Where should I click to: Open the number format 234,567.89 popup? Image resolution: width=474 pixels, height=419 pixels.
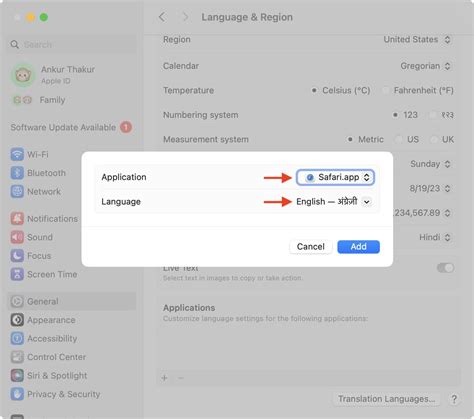[x=423, y=213]
